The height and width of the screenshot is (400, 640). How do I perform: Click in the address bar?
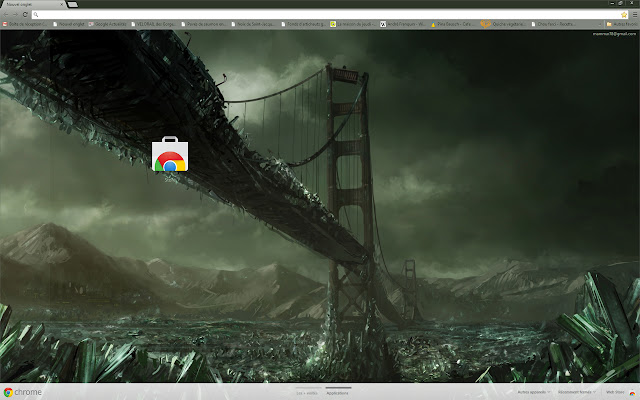coord(330,15)
